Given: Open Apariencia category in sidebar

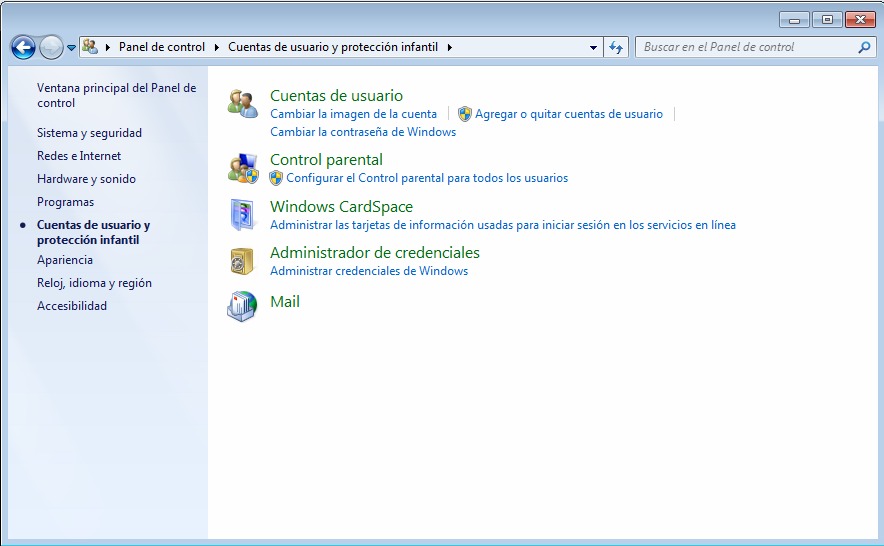Looking at the screenshot, I should (x=65, y=260).
